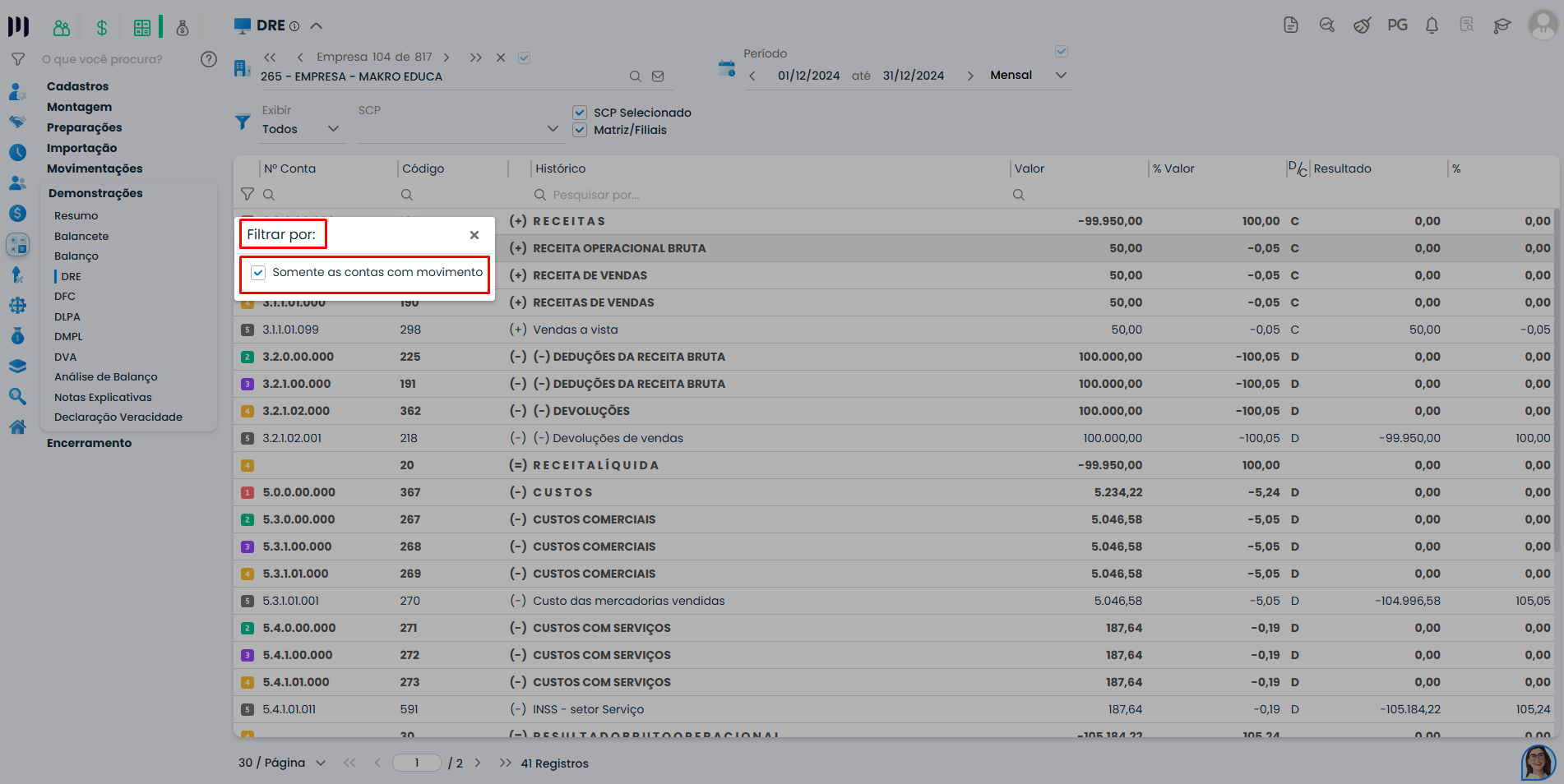1564x784 pixels.
Task: Open the assistant avatar chat
Action: (1539, 763)
